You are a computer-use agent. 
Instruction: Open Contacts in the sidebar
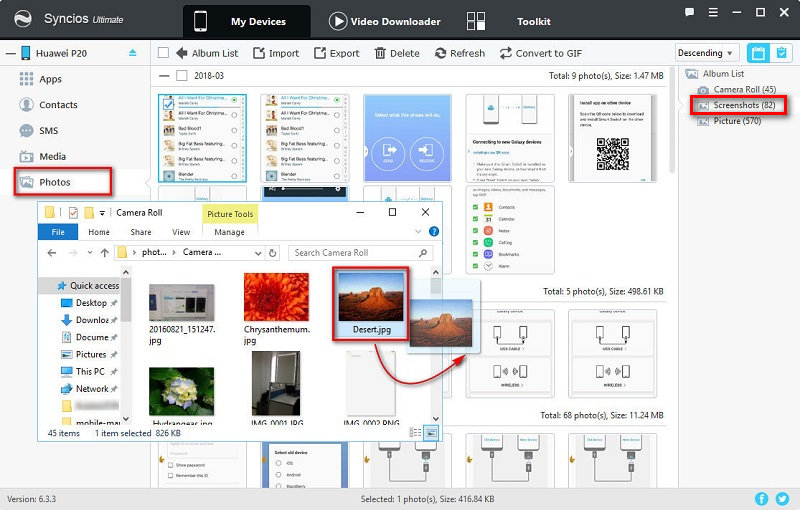coord(58,105)
